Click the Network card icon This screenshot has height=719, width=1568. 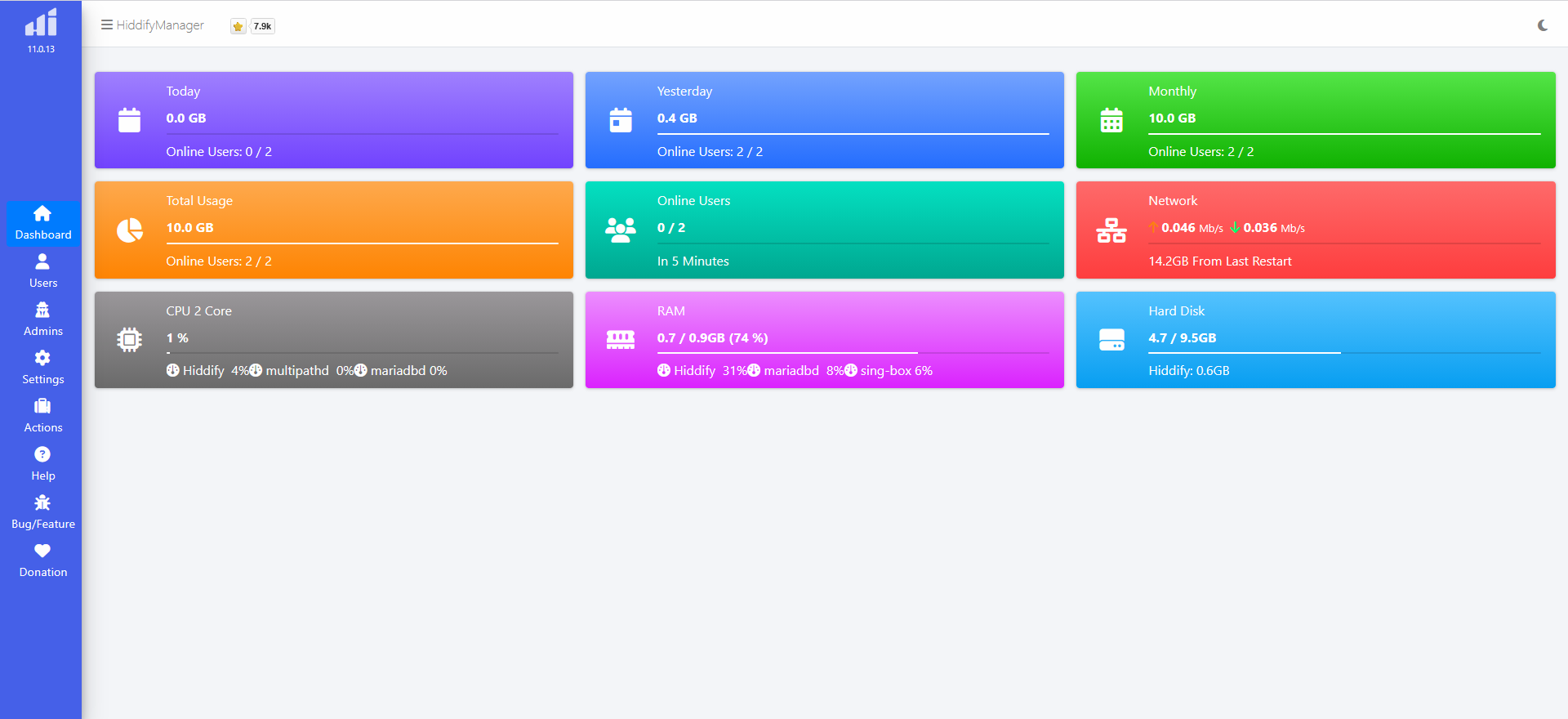click(1111, 230)
